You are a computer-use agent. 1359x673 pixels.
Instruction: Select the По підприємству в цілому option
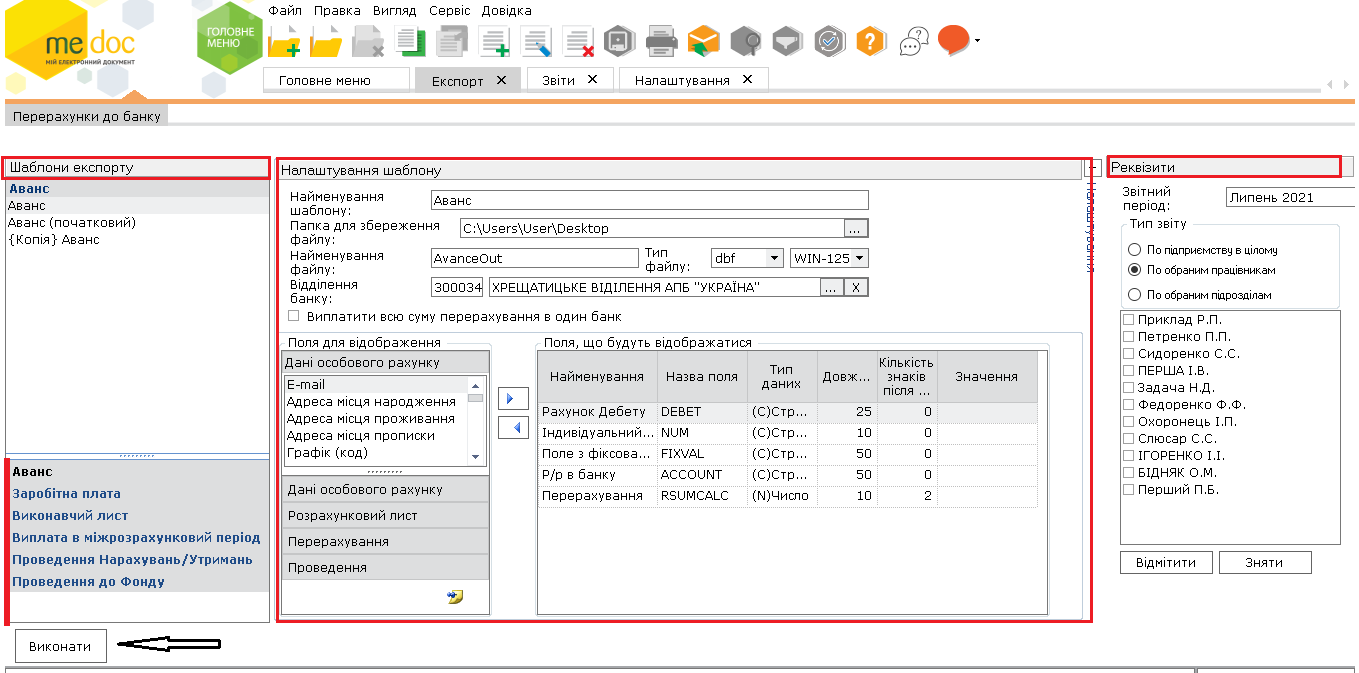point(1134,250)
